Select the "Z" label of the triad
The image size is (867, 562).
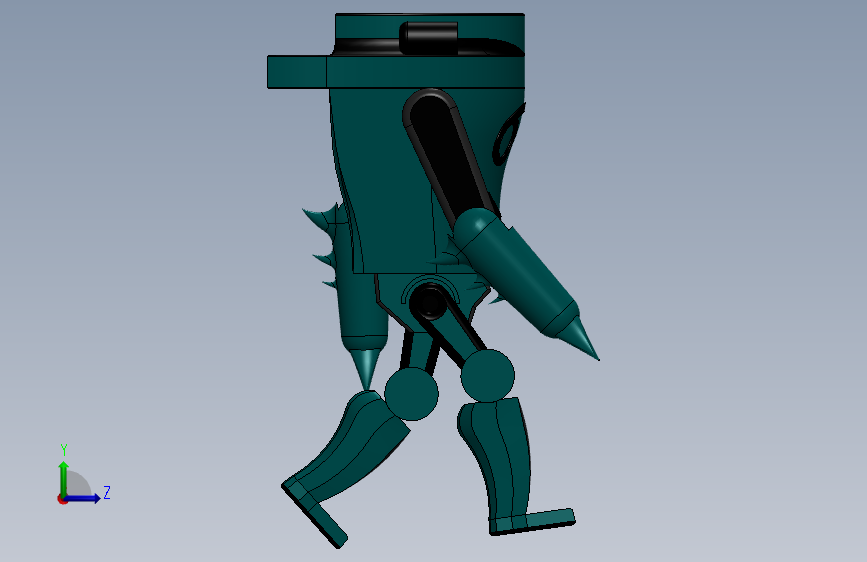(107, 492)
